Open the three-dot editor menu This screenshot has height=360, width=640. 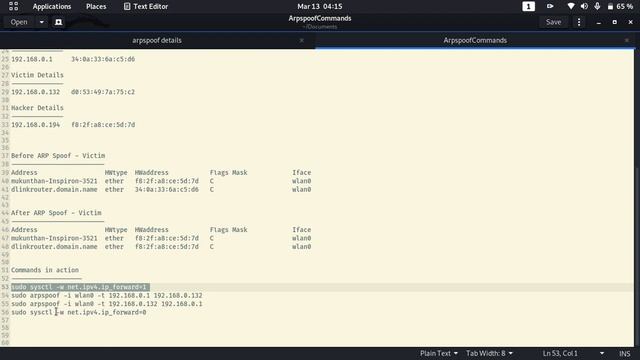579,22
